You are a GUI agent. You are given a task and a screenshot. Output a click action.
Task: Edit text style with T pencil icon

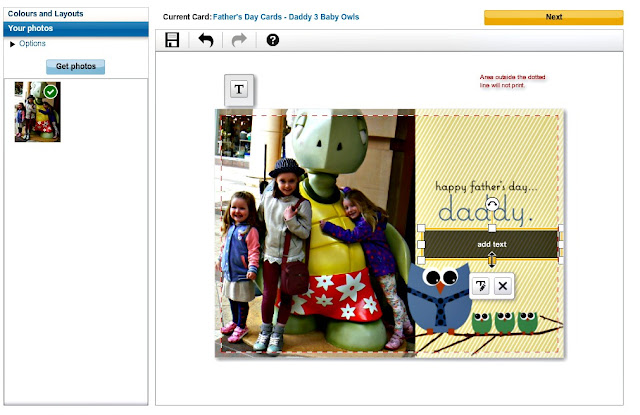pos(481,286)
